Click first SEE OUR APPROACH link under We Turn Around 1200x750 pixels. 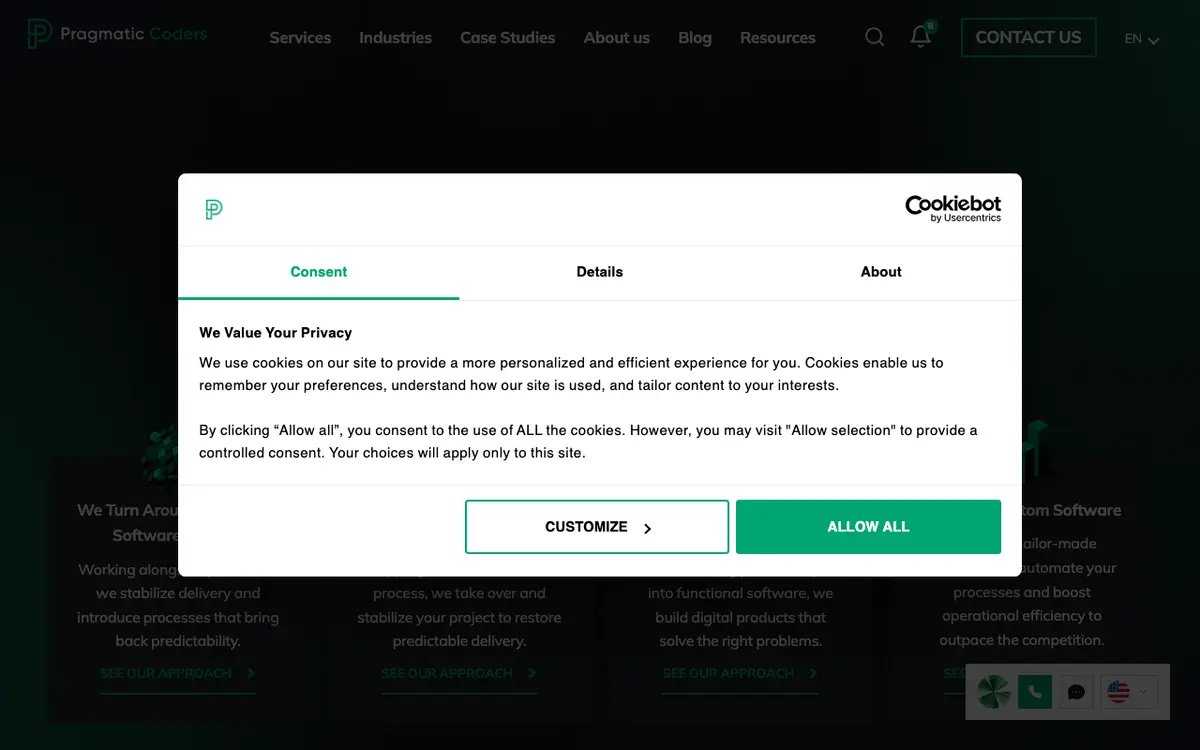177,674
